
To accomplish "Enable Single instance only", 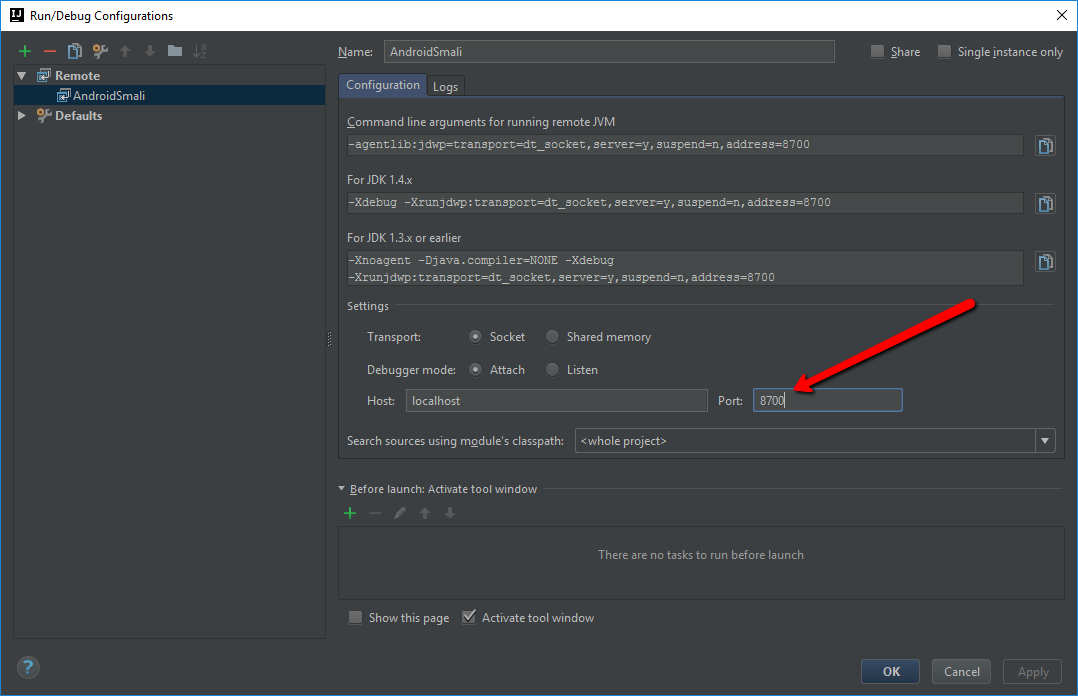I will coord(944,51).
